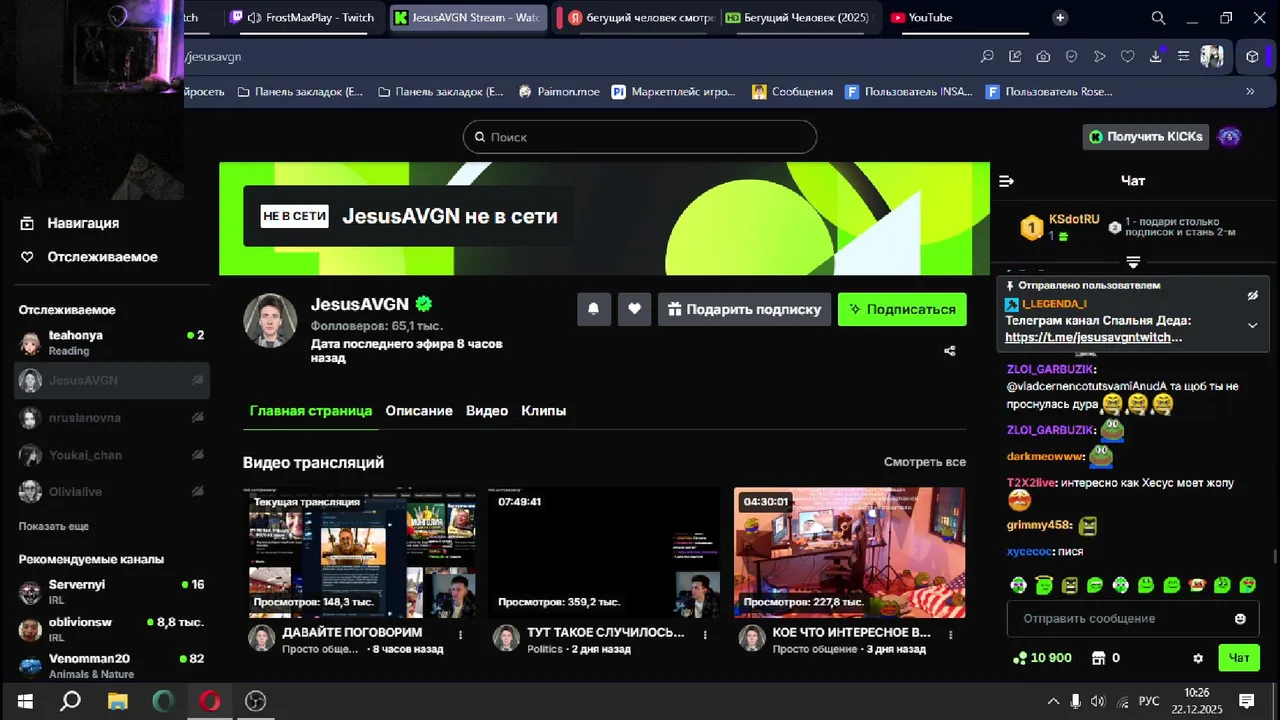
Task: Open chat settings gear icon
Action: click(x=1198, y=658)
